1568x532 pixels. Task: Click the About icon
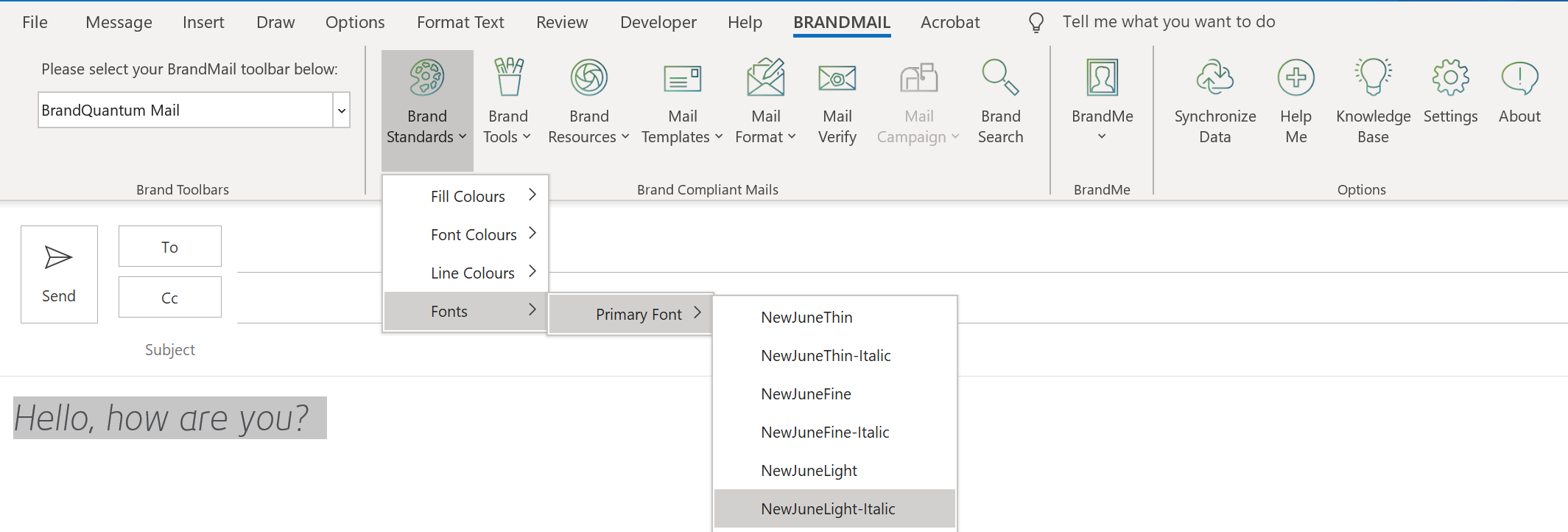click(1519, 77)
